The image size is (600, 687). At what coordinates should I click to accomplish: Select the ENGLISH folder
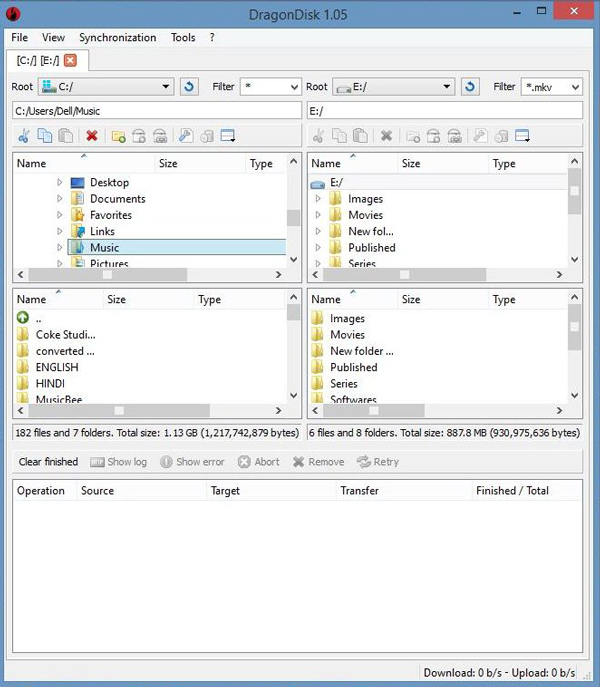point(57,367)
